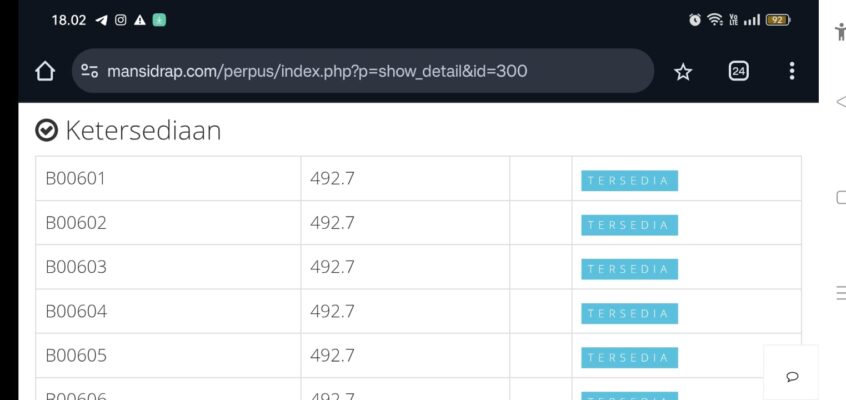Tap the accessibility figure icon on right edge

click(x=840, y=31)
